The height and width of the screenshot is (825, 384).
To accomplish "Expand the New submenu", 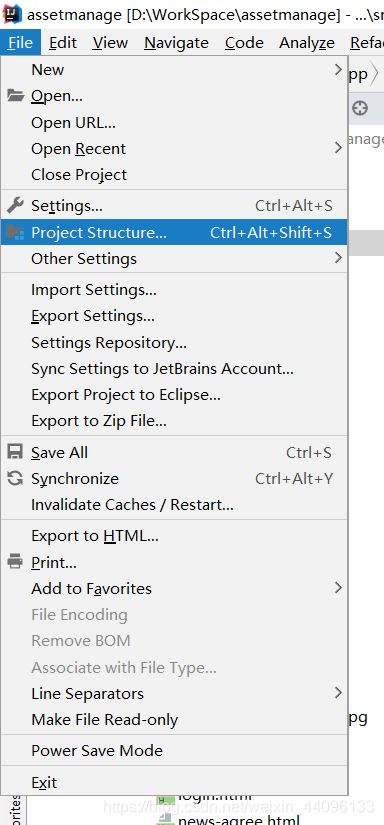I will pos(174,69).
